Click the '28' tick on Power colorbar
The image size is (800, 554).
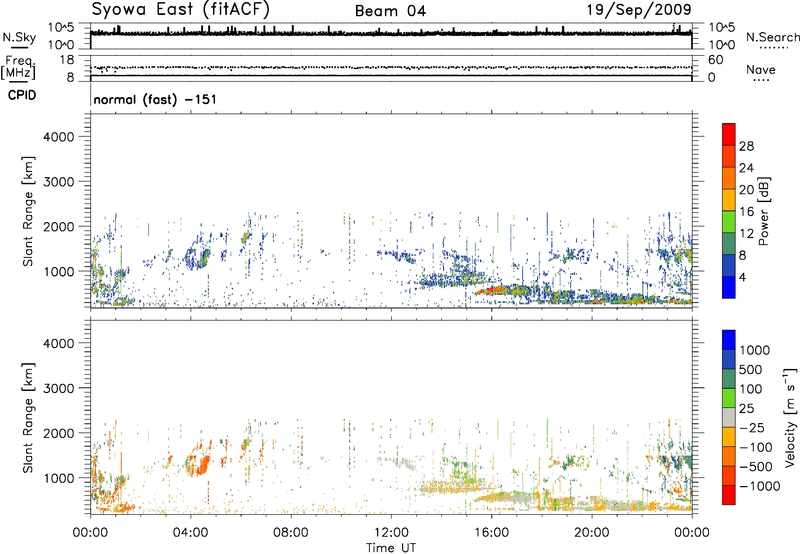click(x=746, y=146)
